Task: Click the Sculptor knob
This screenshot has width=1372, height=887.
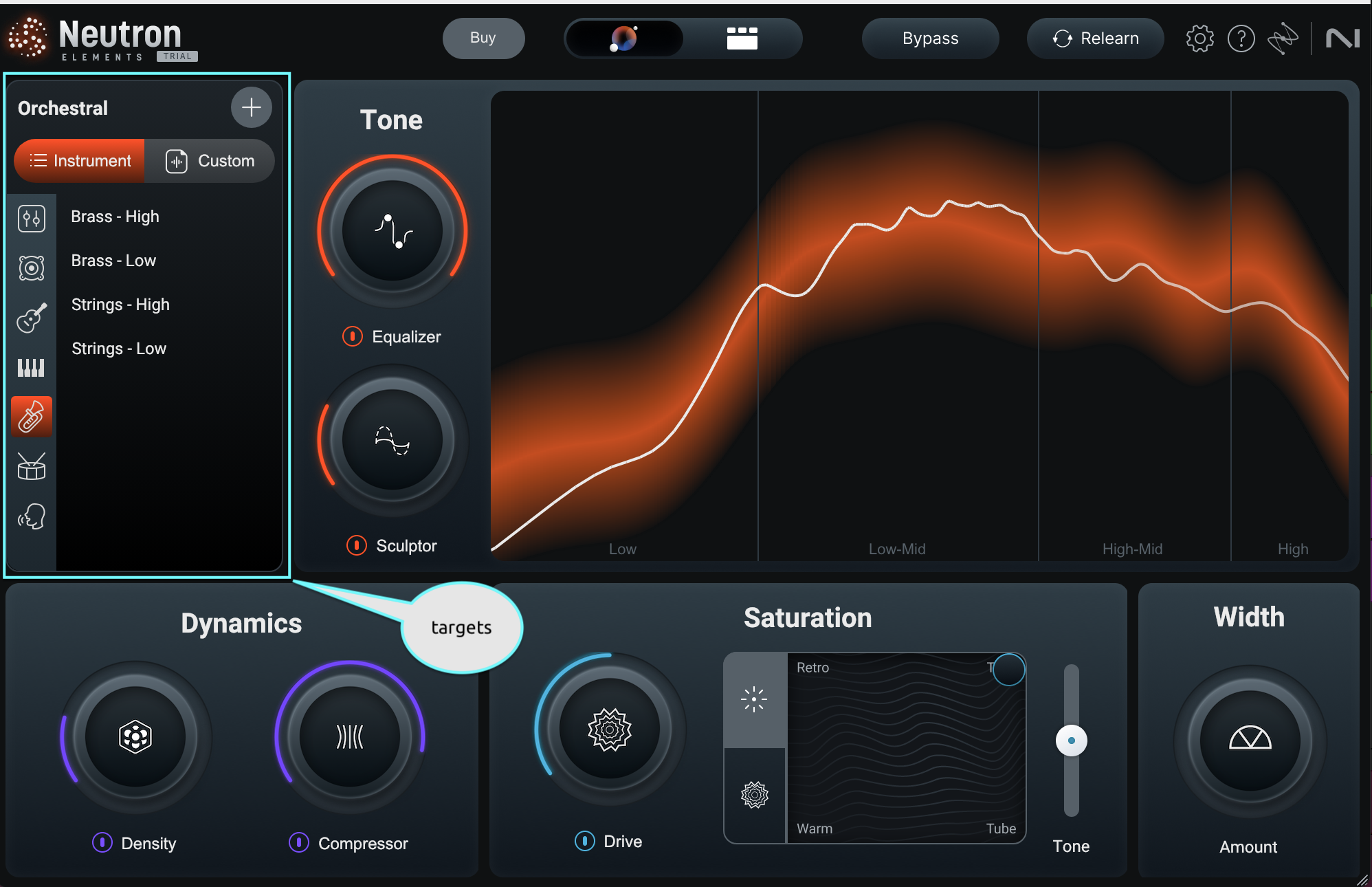Action: coord(392,440)
